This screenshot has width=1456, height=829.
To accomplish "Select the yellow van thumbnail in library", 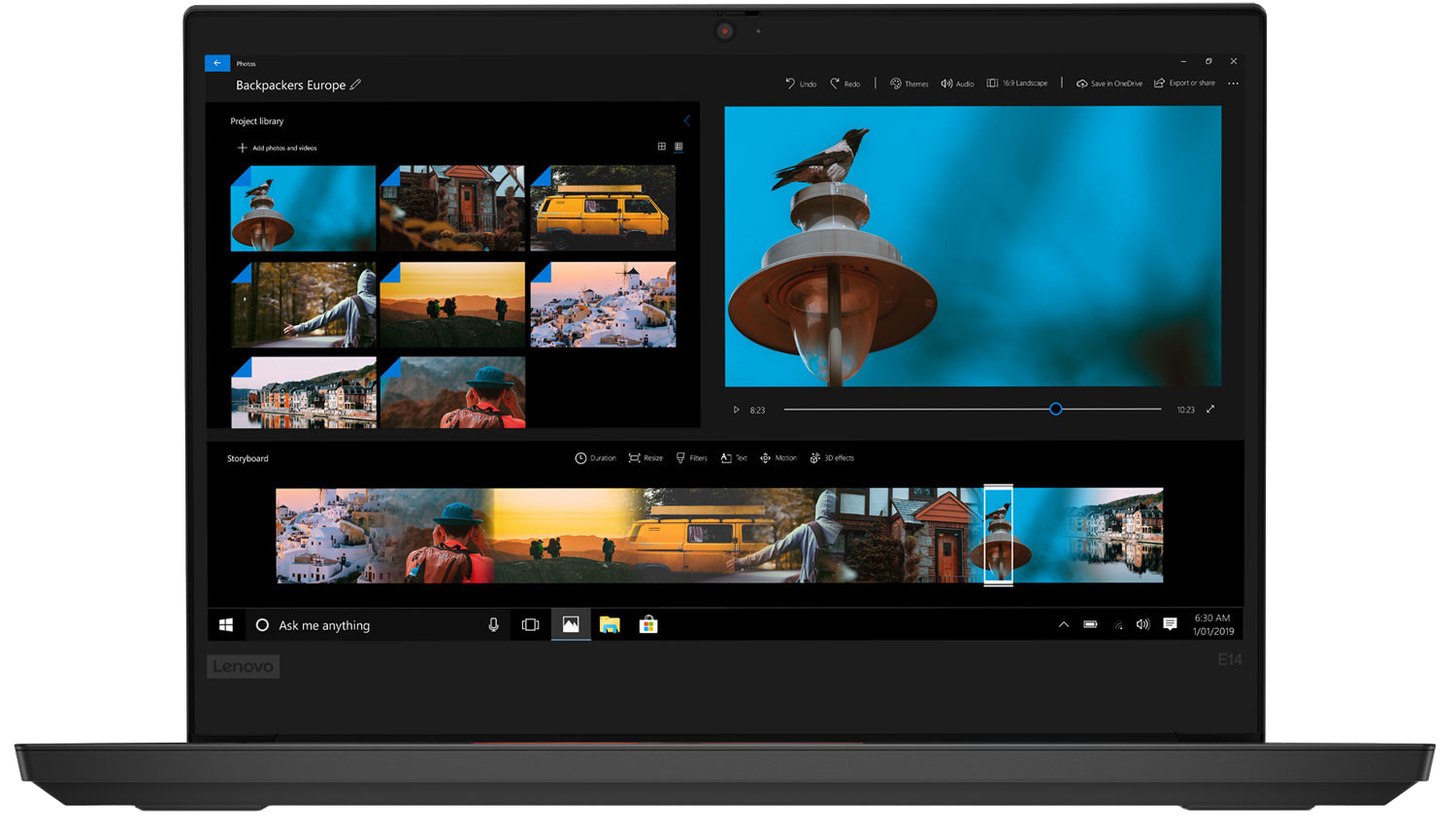I will click(603, 208).
